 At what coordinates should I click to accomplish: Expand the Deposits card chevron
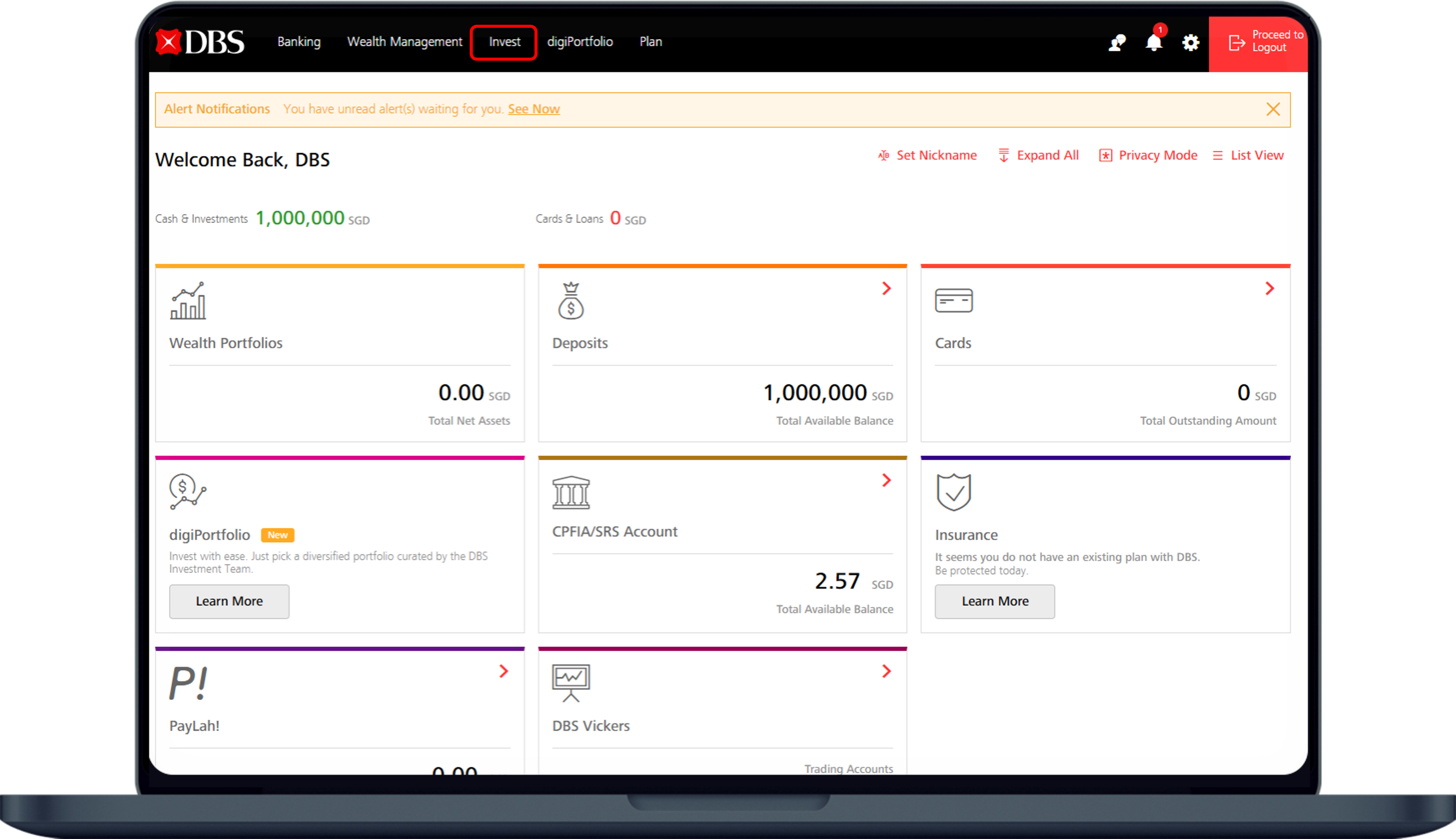pyautogui.click(x=886, y=288)
